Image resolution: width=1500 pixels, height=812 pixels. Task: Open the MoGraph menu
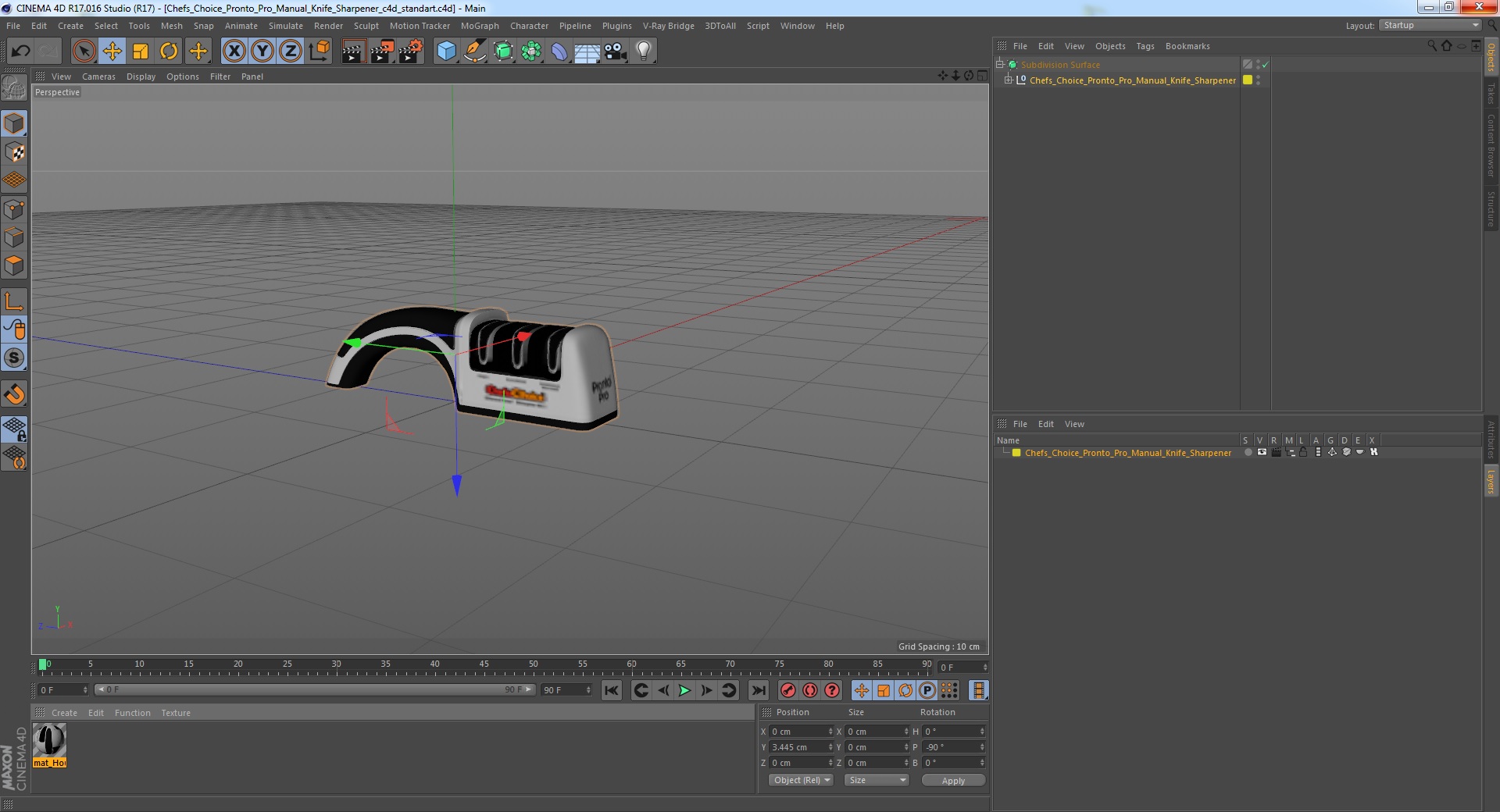480,26
